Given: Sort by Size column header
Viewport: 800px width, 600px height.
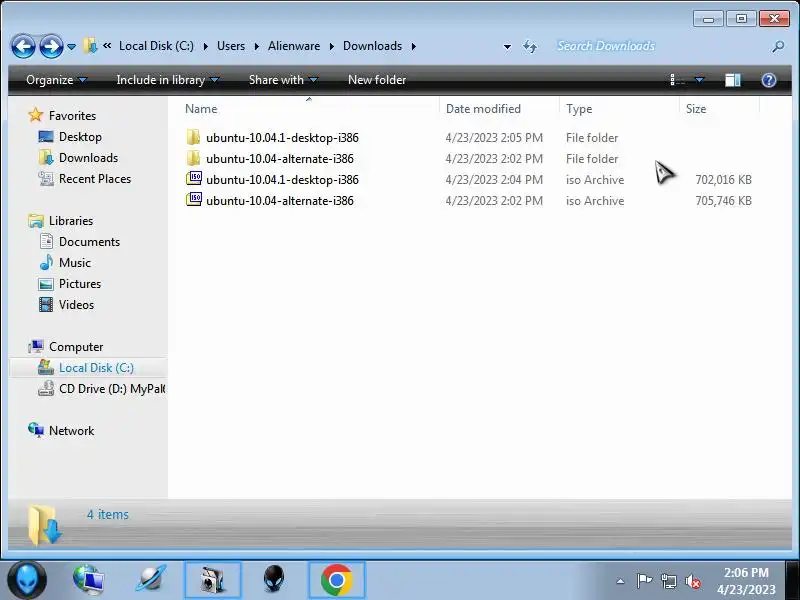Looking at the screenshot, I should (719, 109).
